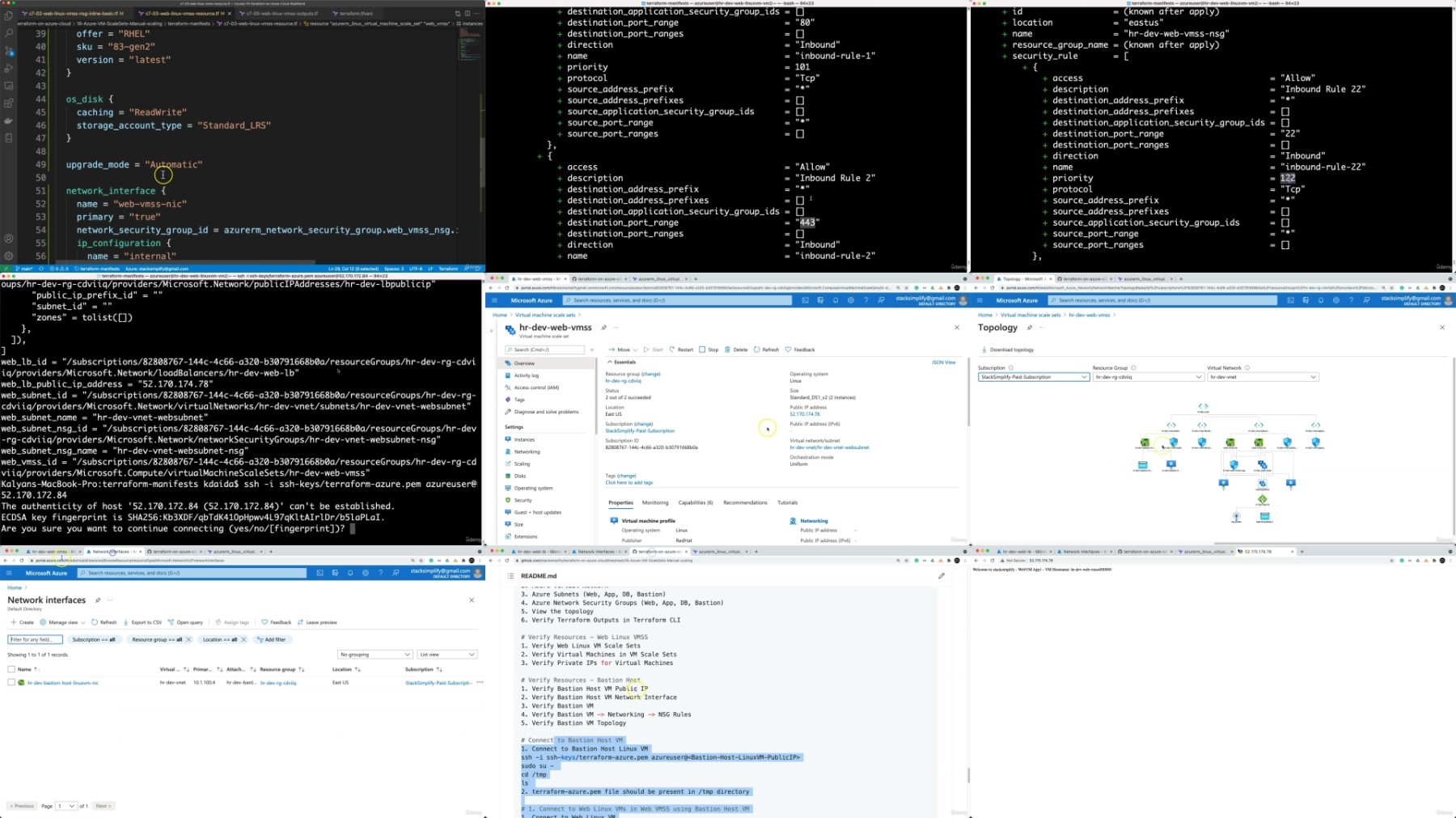
Task: Open more options for hr-dev-bastion-host-linuxvm-nic row
Action: click(480, 682)
